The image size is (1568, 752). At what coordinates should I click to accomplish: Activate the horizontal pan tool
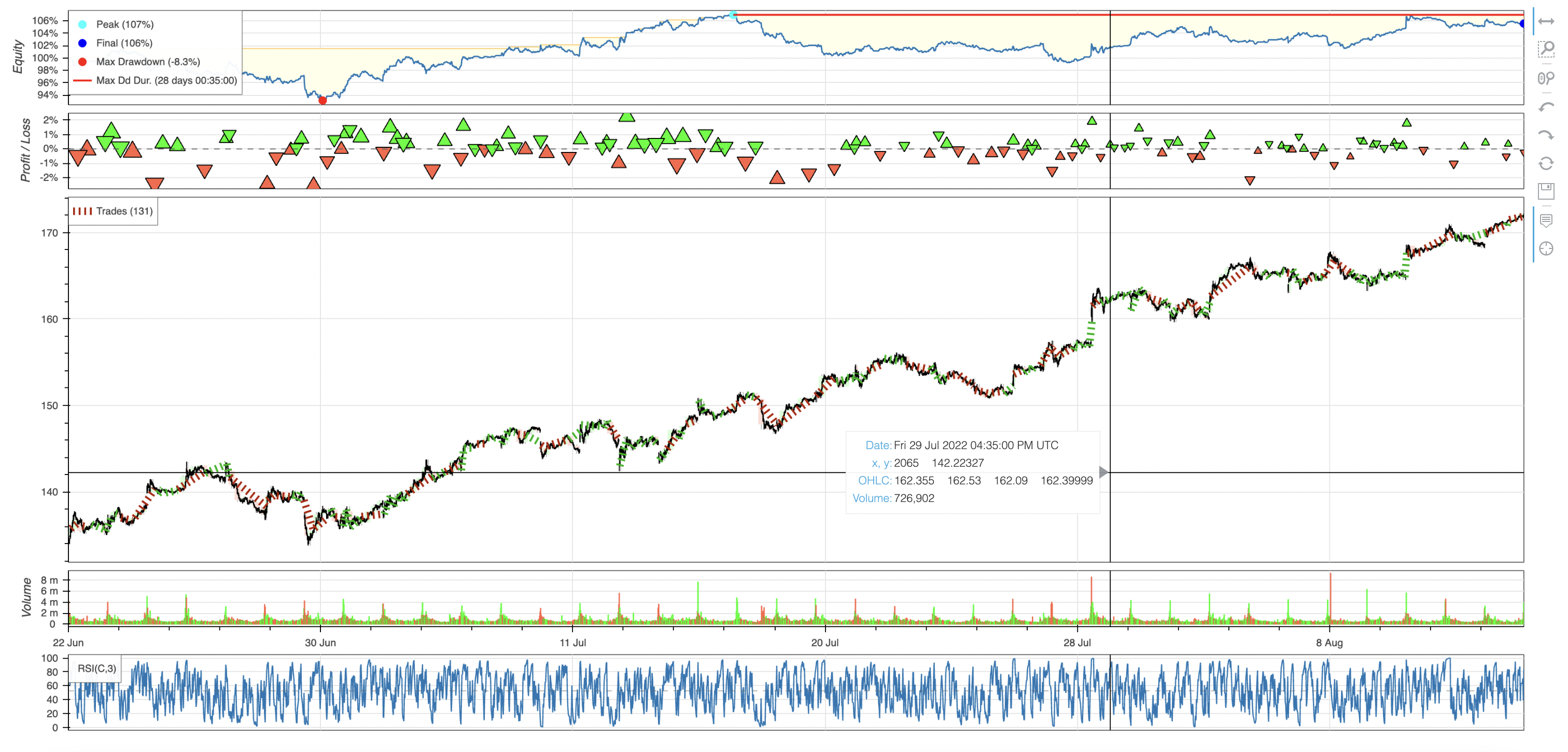1546,22
